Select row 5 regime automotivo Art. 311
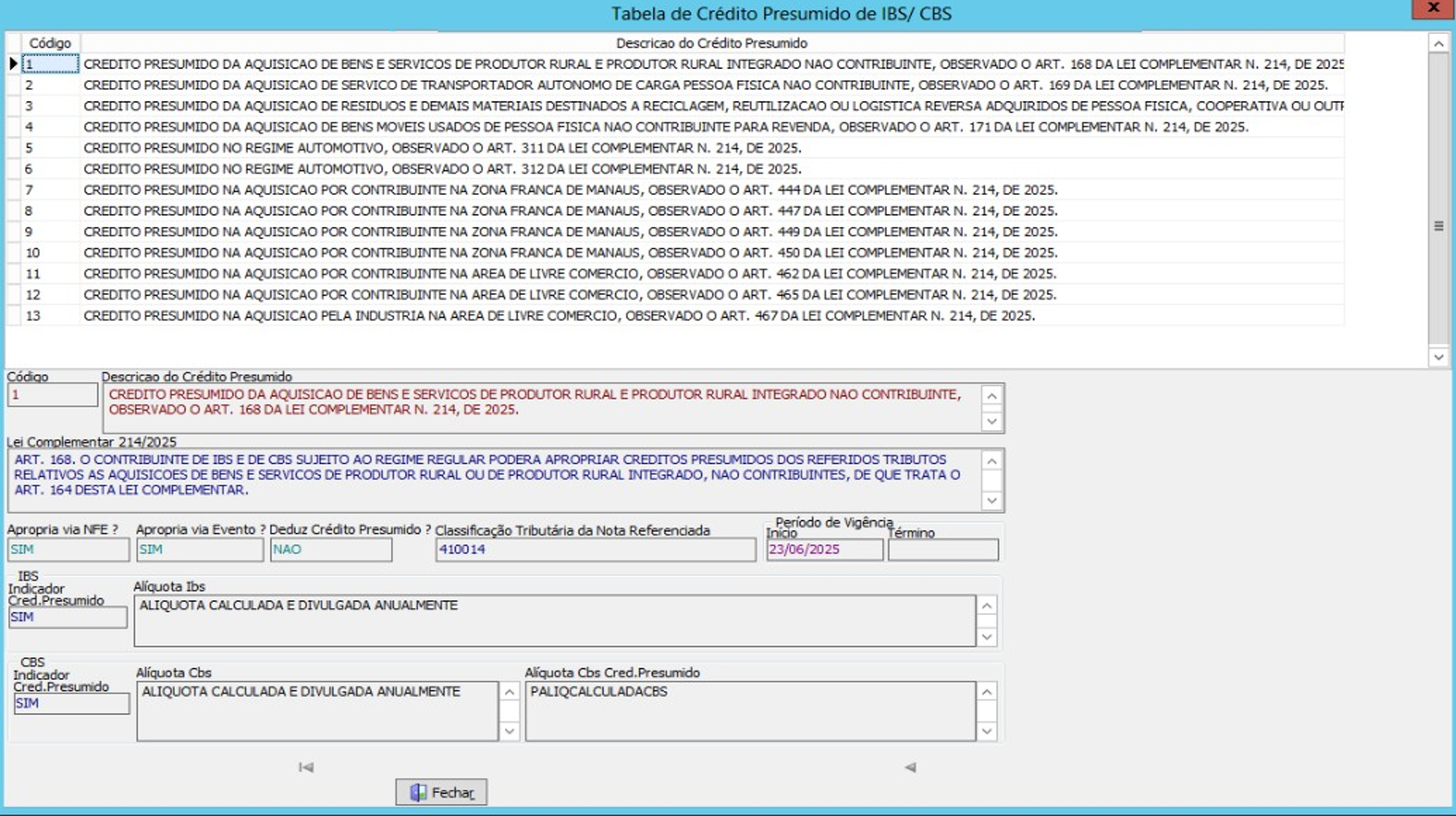This screenshot has height=816, width=1456. [x=441, y=148]
